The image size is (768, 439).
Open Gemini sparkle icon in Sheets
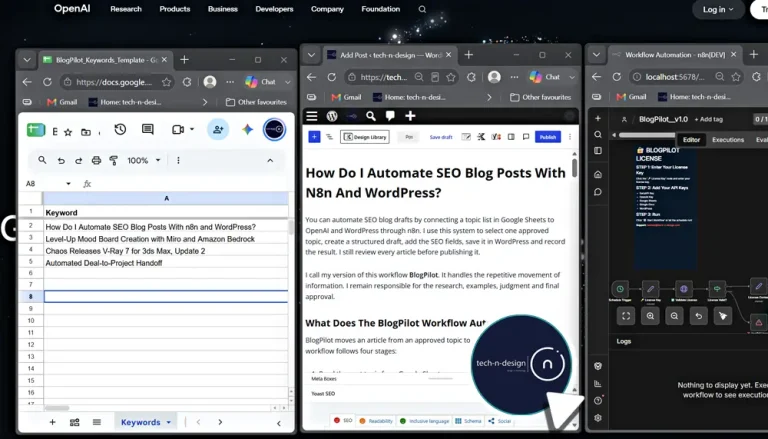(x=247, y=129)
